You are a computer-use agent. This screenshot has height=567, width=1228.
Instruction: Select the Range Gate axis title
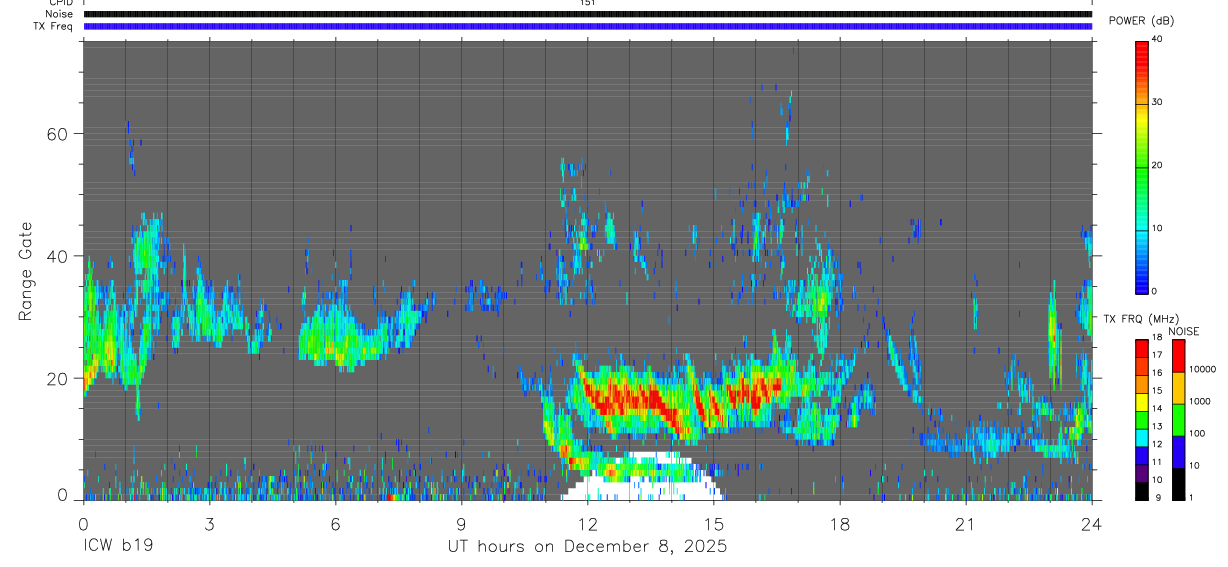coord(26,271)
